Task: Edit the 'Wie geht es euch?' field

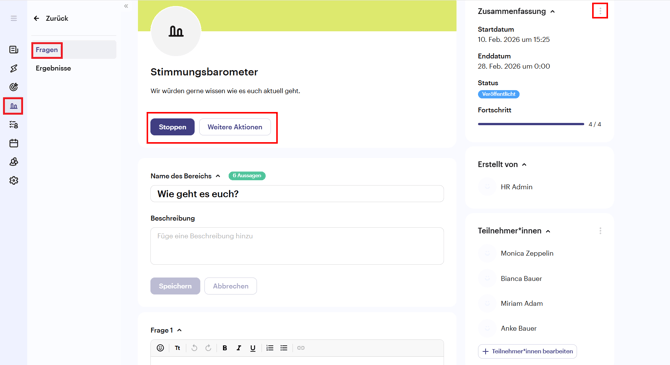Action: point(297,194)
